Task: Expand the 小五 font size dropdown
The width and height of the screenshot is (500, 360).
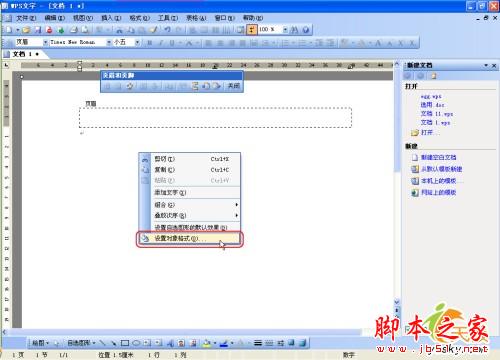Action: pyautogui.click(x=137, y=42)
